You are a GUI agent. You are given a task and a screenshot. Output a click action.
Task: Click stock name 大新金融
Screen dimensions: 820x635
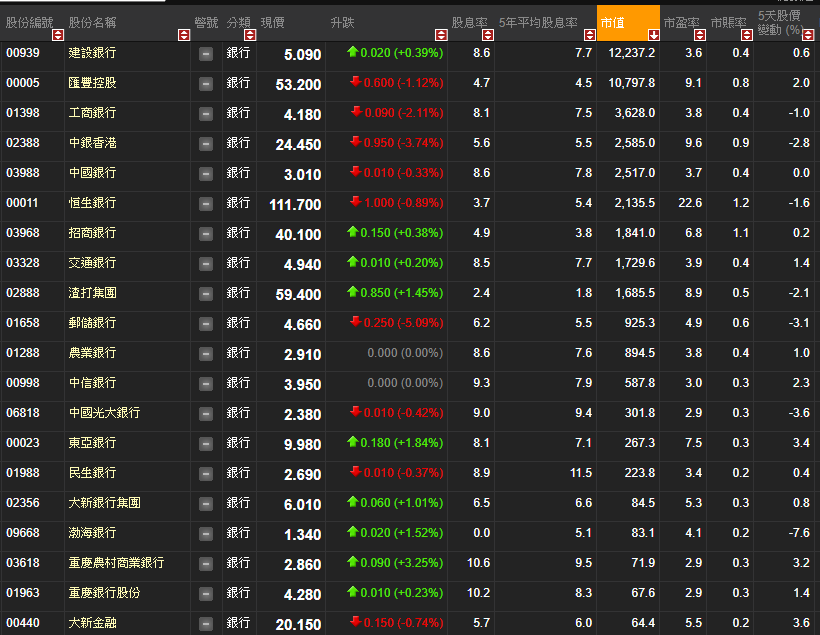92,623
